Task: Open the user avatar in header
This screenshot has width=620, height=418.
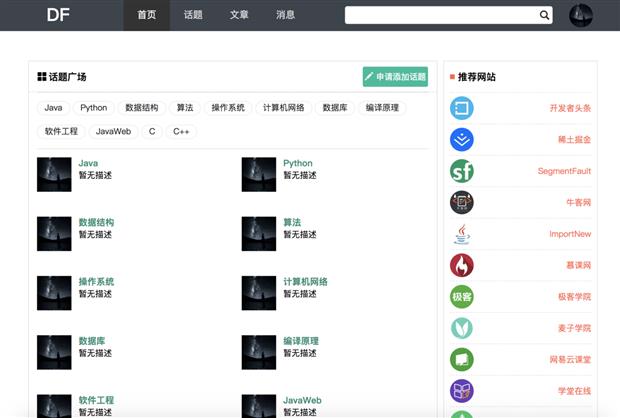Action: (x=580, y=15)
